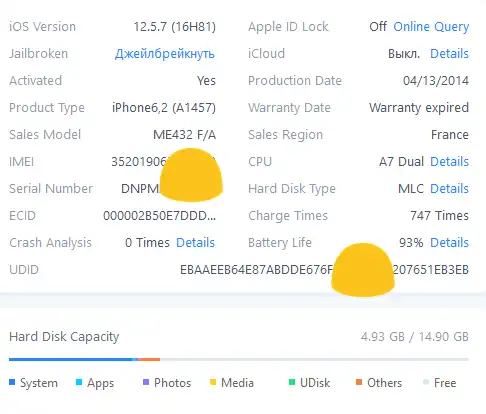This screenshot has width=486, height=414.
Task: Open the Jailbroken Джейлбрейкнуть link
Action: tap(165, 54)
